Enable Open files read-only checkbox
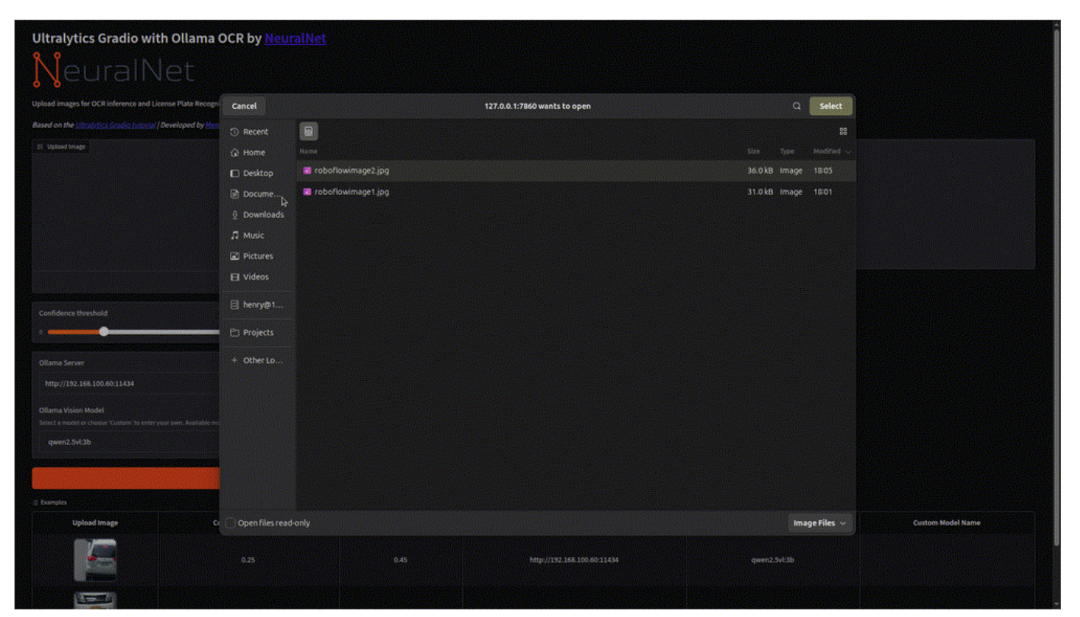 [x=231, y=523]
